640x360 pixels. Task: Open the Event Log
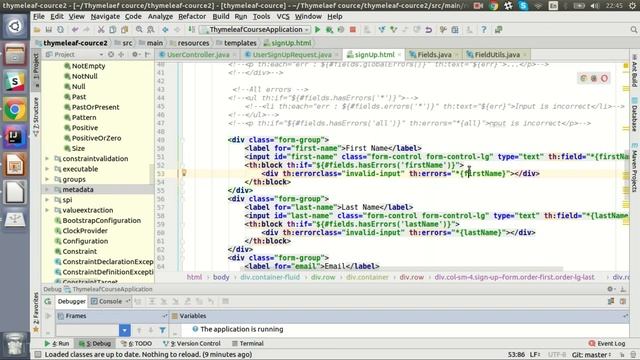tap(607, 344)
